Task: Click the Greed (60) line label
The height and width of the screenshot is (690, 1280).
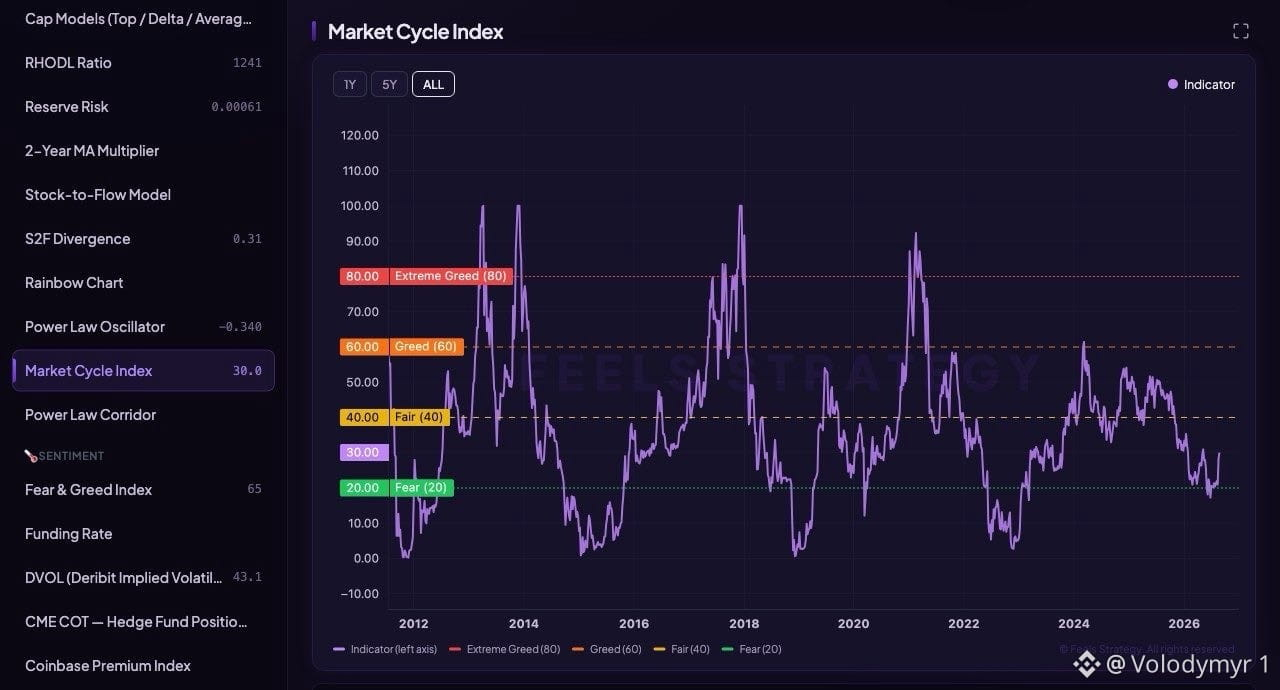Action: (x=426, y=347)
